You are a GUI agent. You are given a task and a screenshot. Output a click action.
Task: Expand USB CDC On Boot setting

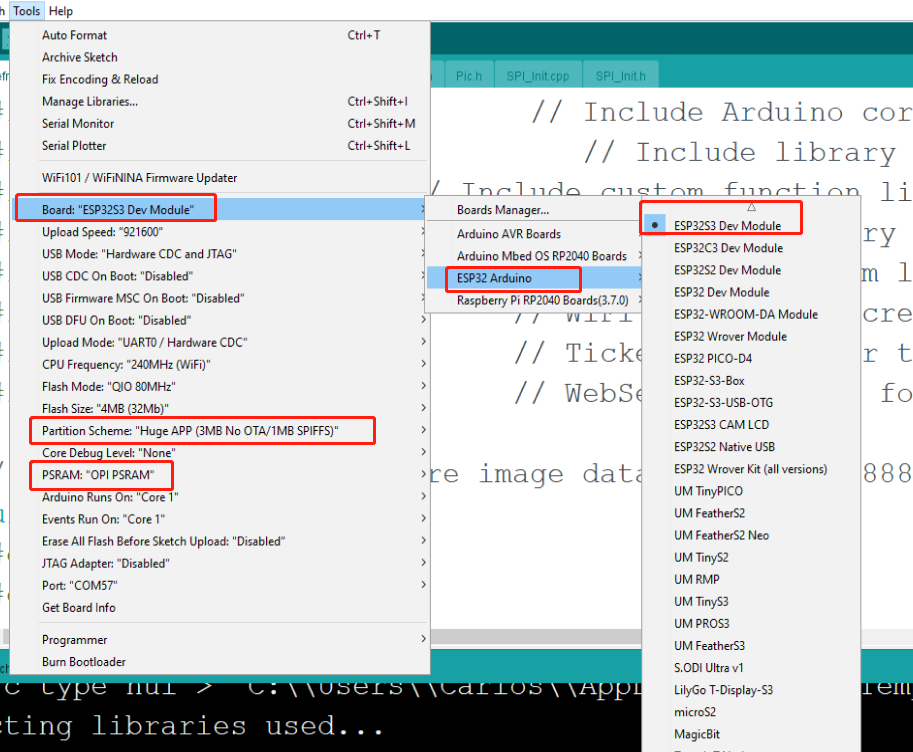220,276
